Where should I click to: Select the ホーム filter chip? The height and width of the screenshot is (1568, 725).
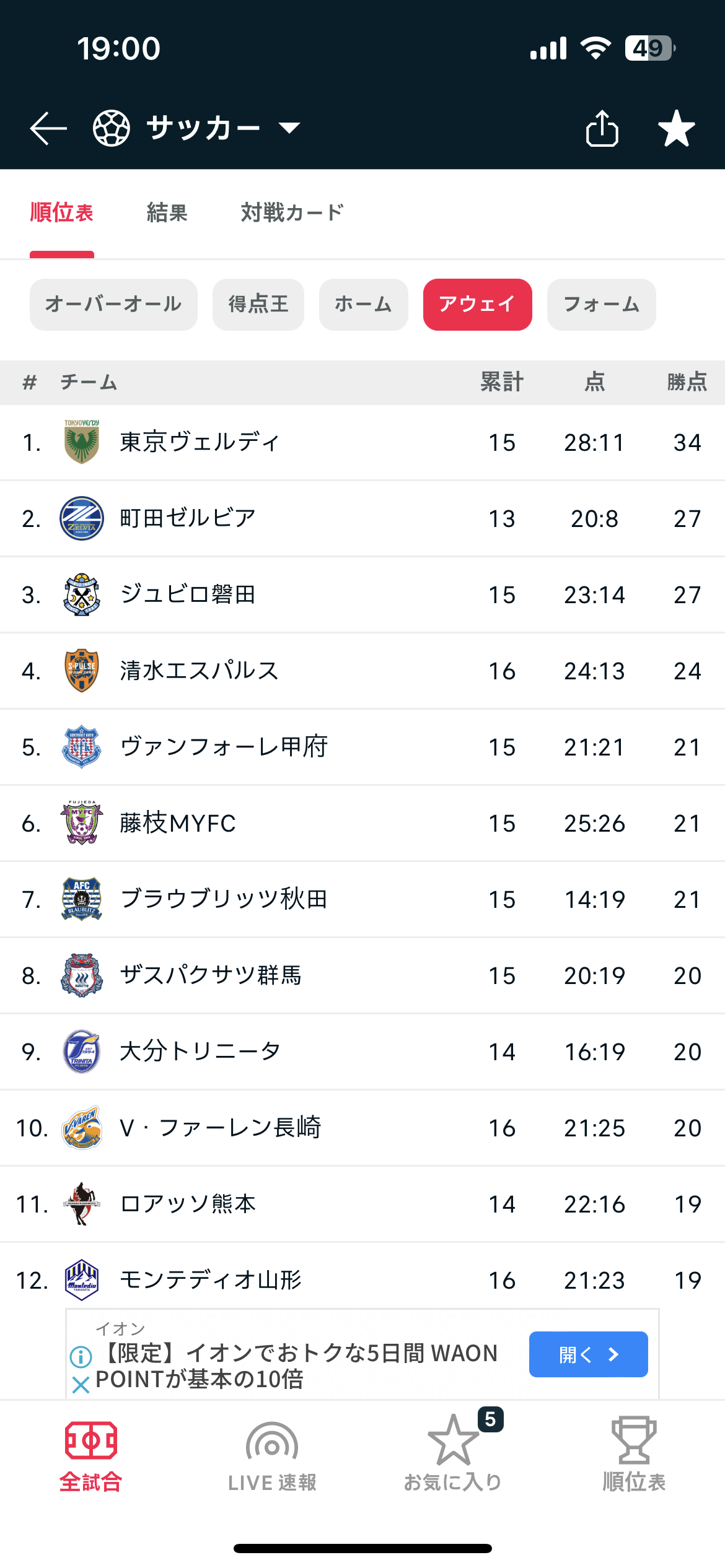click(364, 305)
